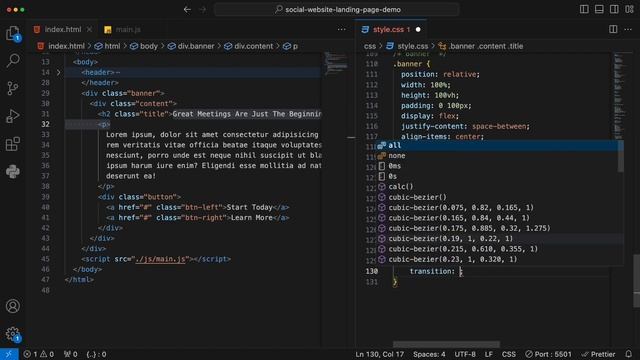Toggle the secondary sidebar layout icon

614,9
